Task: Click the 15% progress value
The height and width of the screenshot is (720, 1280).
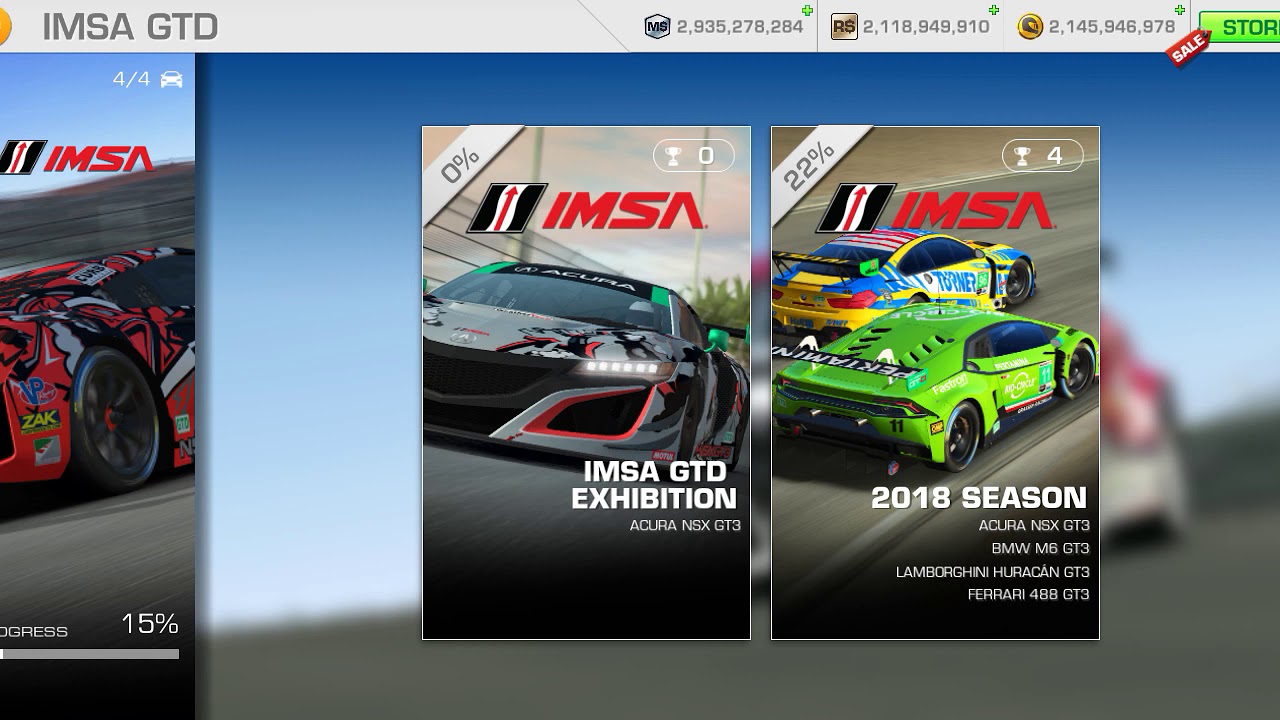Action: click(x=150, y=624)
